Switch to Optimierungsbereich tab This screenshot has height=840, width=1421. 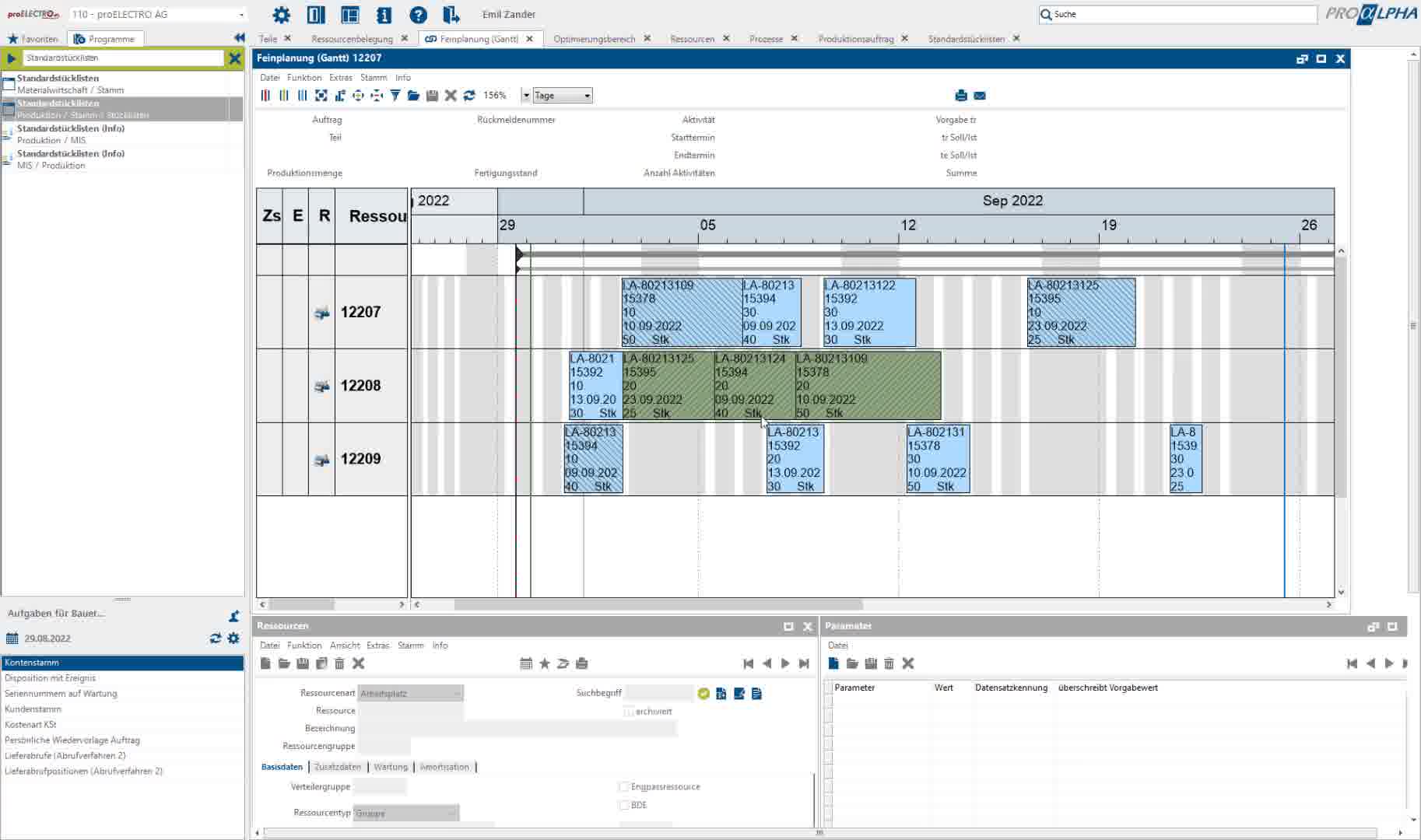(x=595, y=39)
